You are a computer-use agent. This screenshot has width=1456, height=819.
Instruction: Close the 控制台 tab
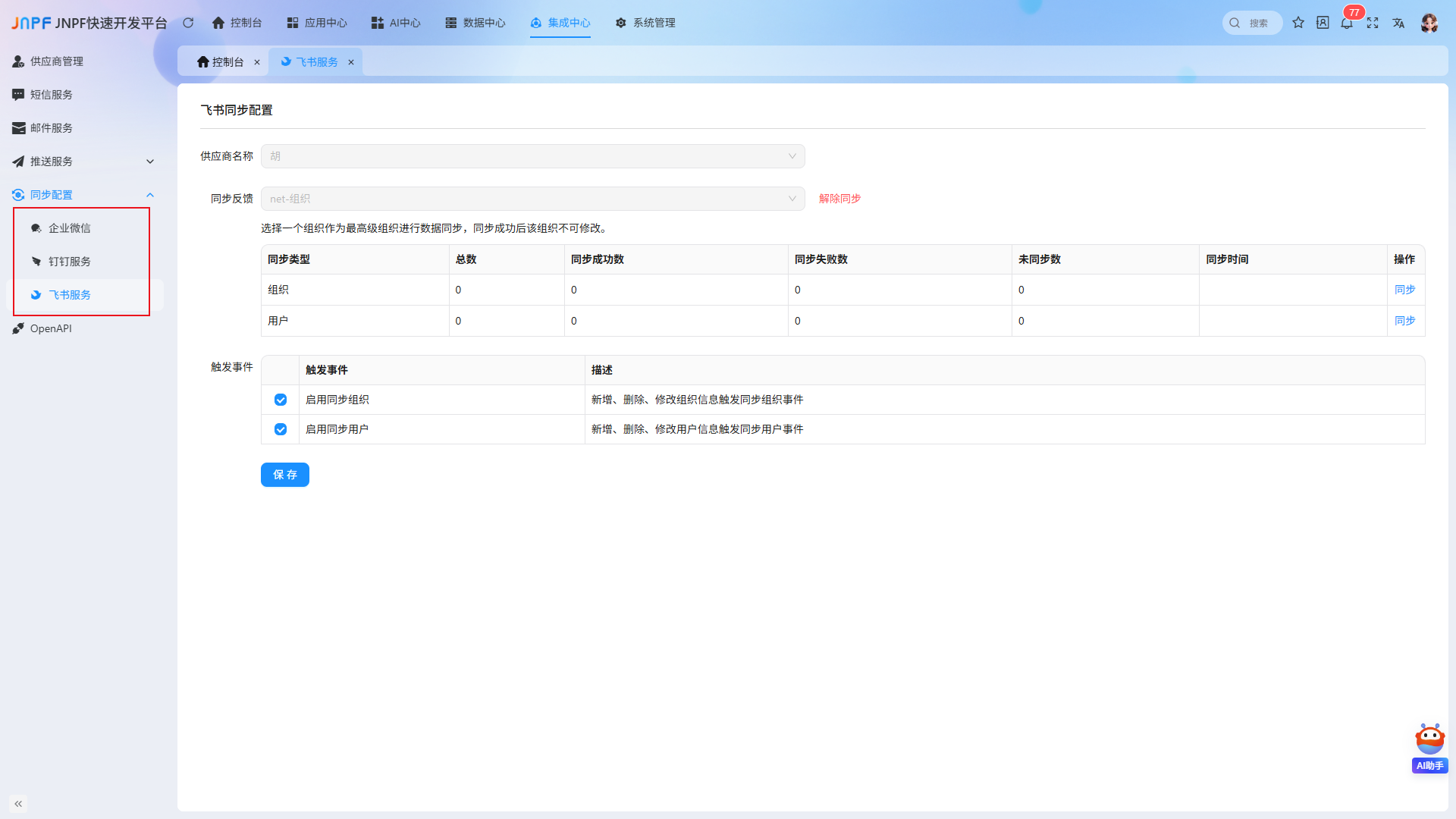point(257,62)
